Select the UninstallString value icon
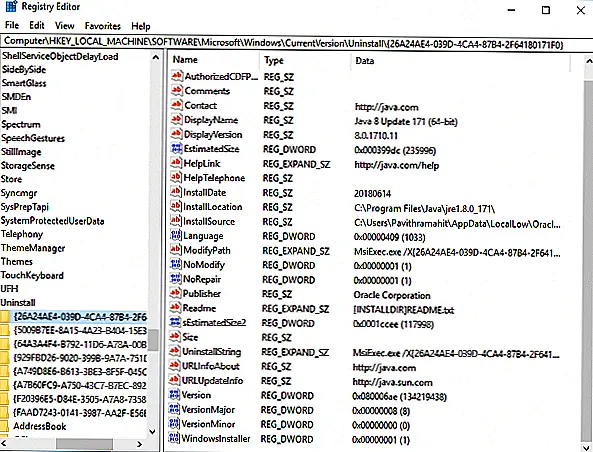 click(175, 351)
